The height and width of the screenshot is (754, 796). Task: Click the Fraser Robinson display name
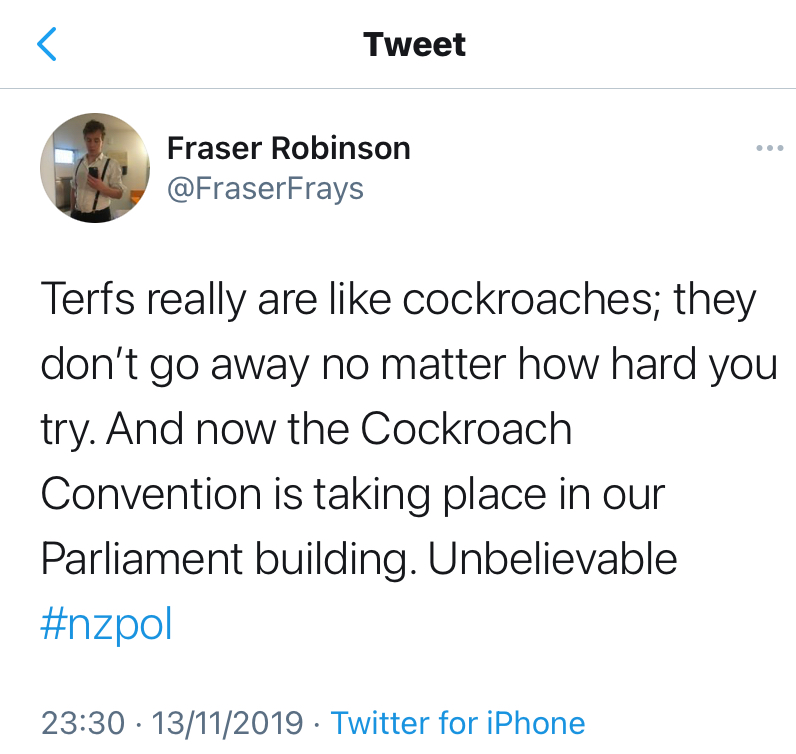288,149
